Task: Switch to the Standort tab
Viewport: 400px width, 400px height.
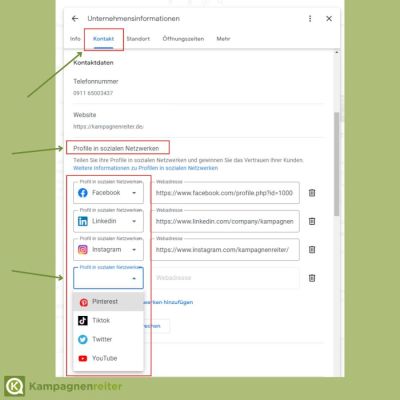Action: click(x=138, y=39)
